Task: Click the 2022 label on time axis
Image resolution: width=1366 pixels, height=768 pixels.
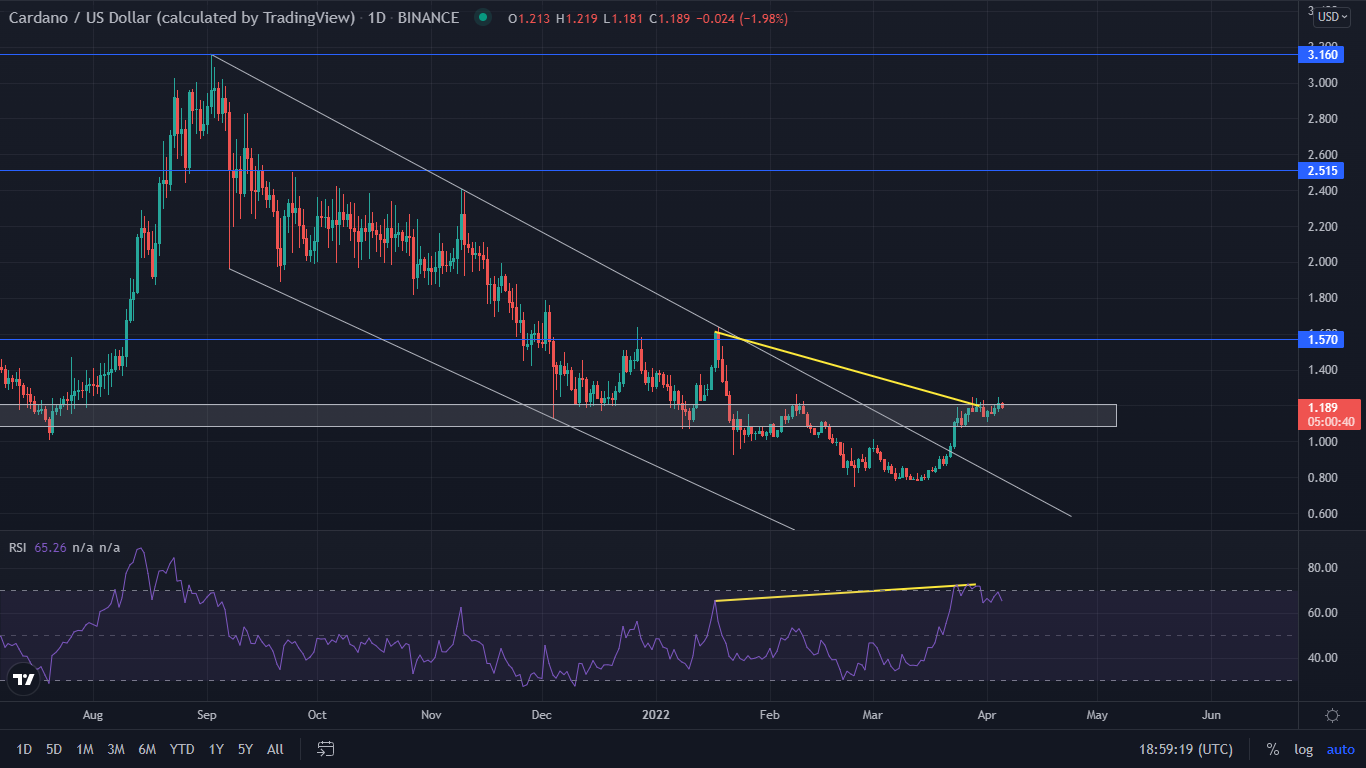Action: tap(656, 715)
